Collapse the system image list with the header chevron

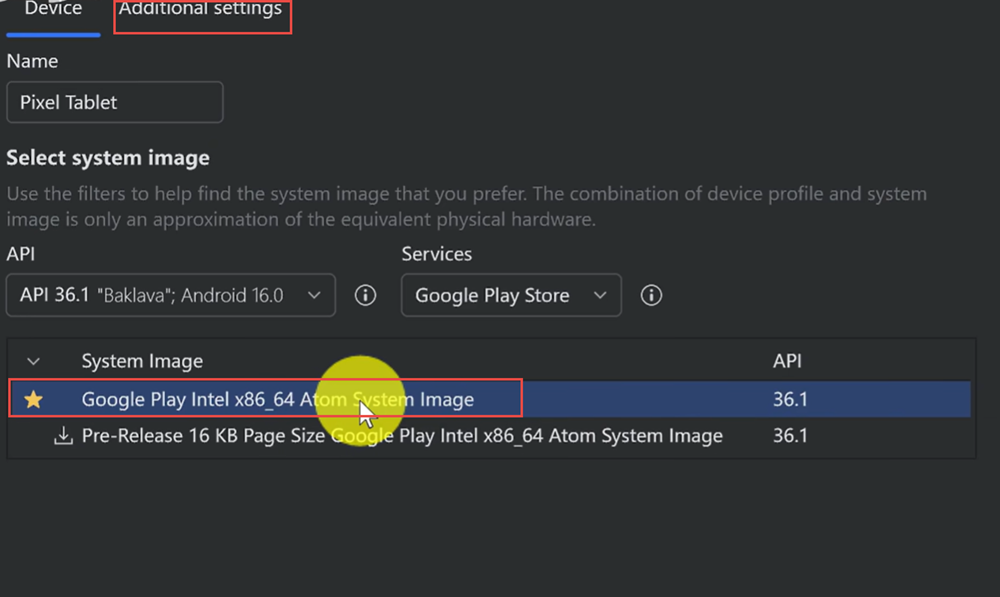(x=34, y=361)
